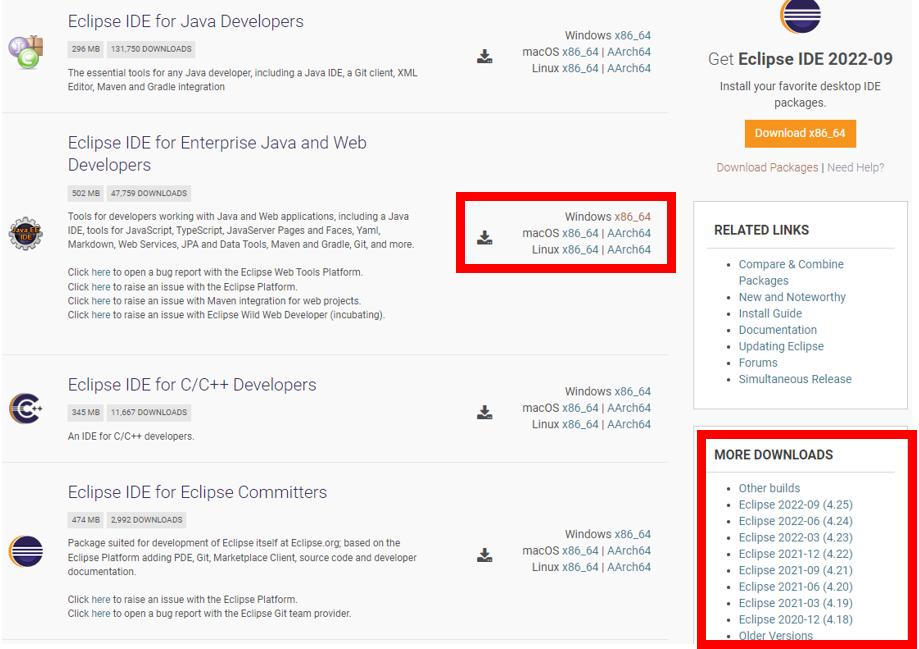Click download icon for C/C++ Developers package
This screenshot has width=919, height=649.
pyautogui.click(x=485, y=412)
